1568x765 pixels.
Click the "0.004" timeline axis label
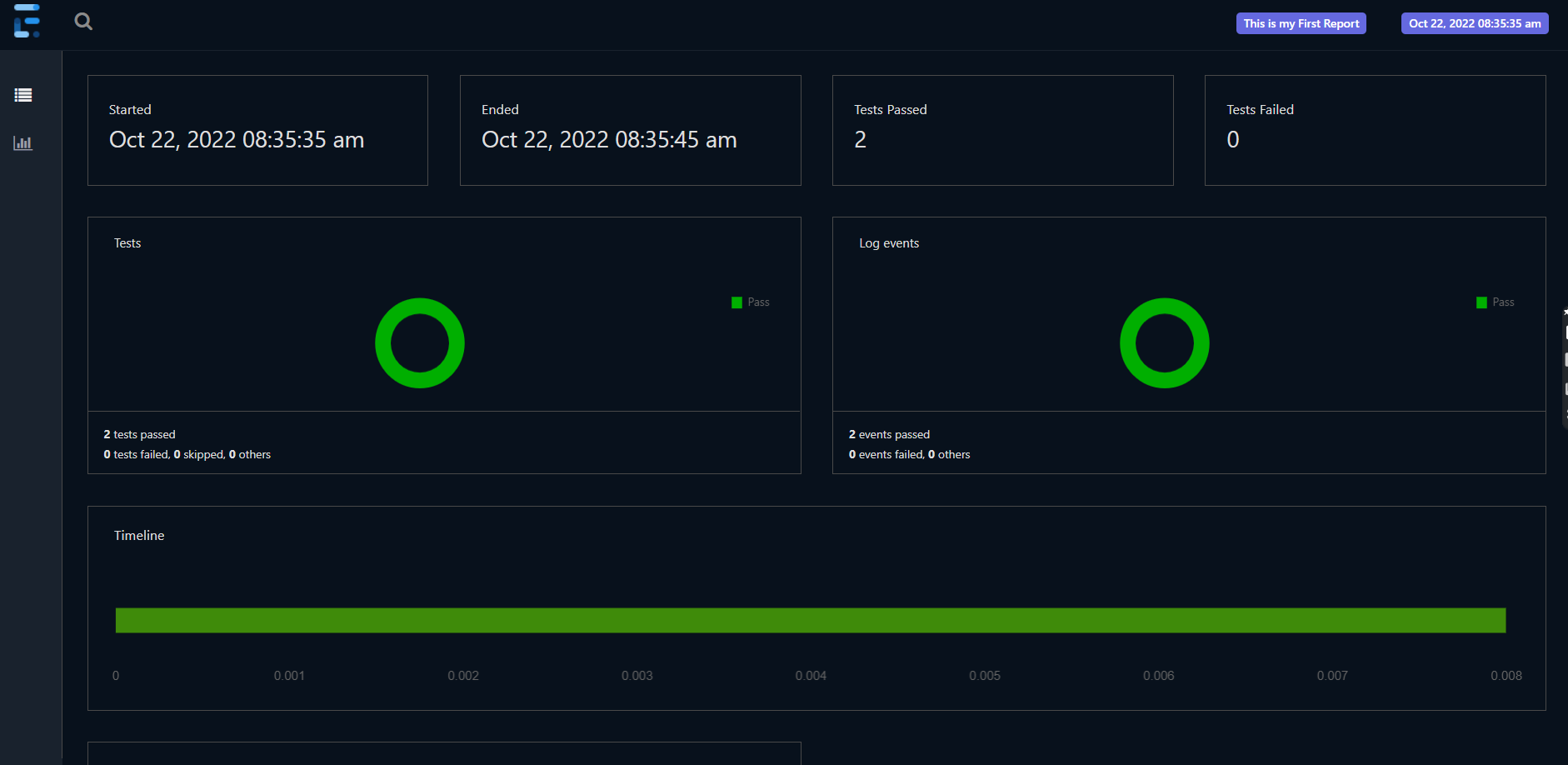[x=811, y=676]
